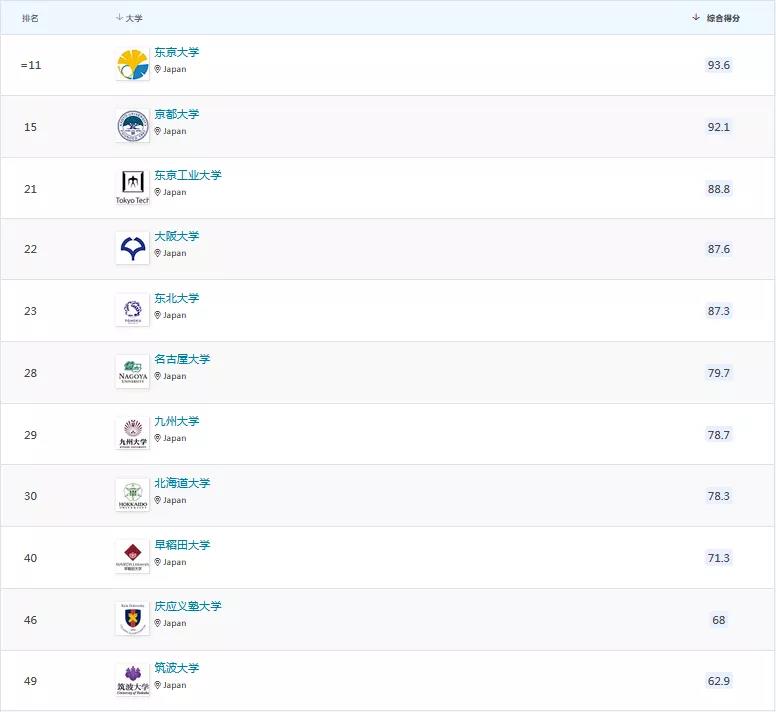Click the Keio University crest logo
This screenshot has height=712, width=776.
point(132,618)
